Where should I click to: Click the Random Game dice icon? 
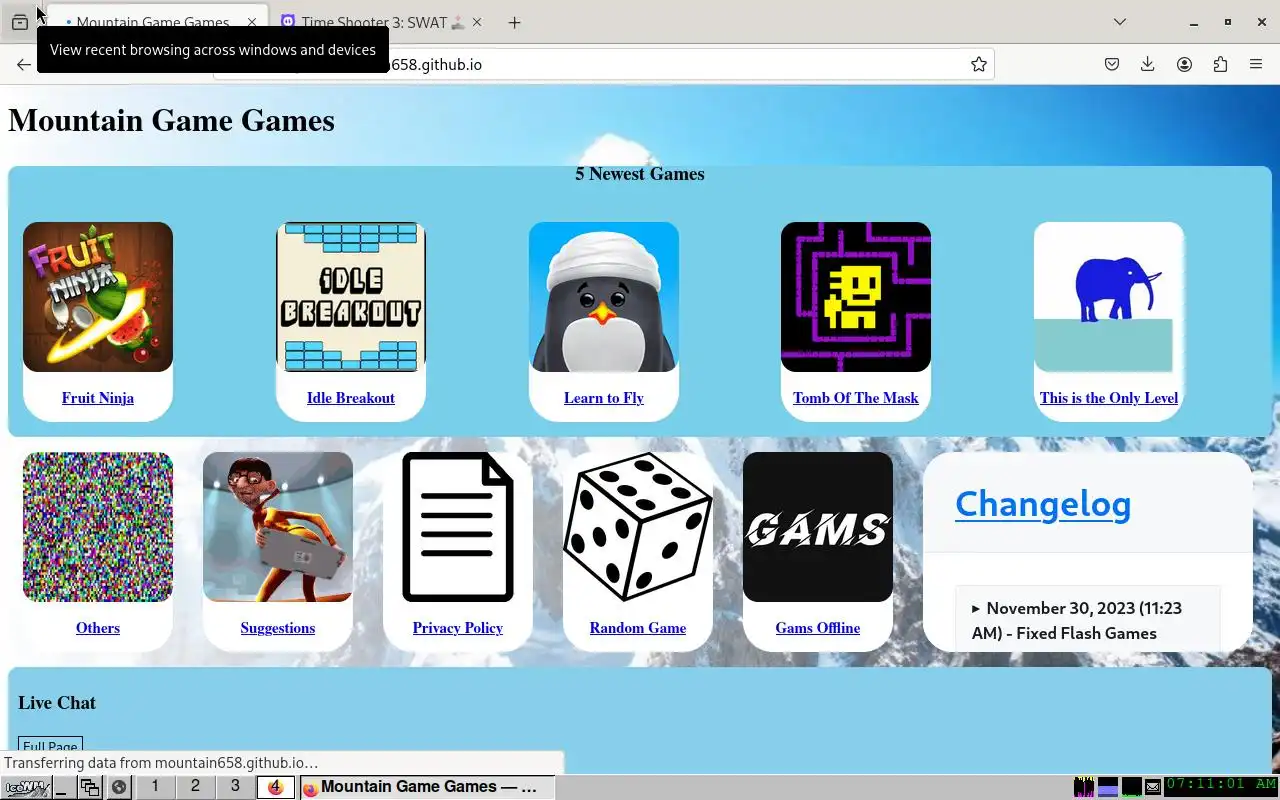click(638, 527)
